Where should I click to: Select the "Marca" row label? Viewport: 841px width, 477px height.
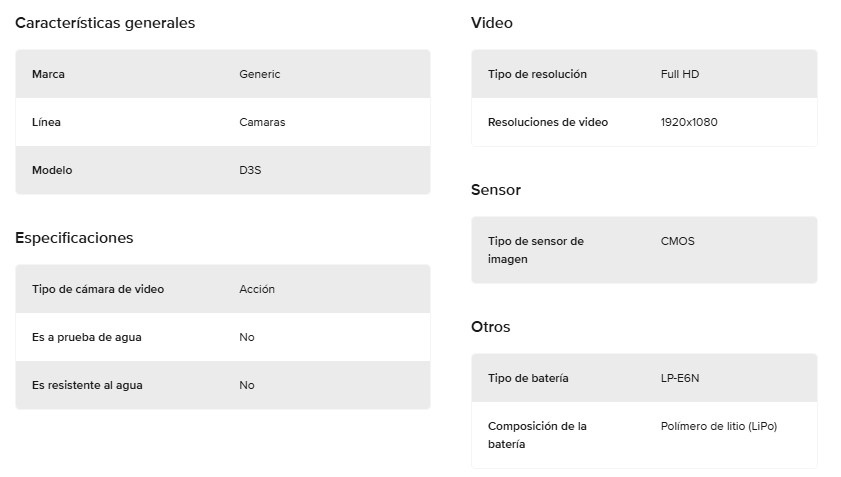[48, 74]
